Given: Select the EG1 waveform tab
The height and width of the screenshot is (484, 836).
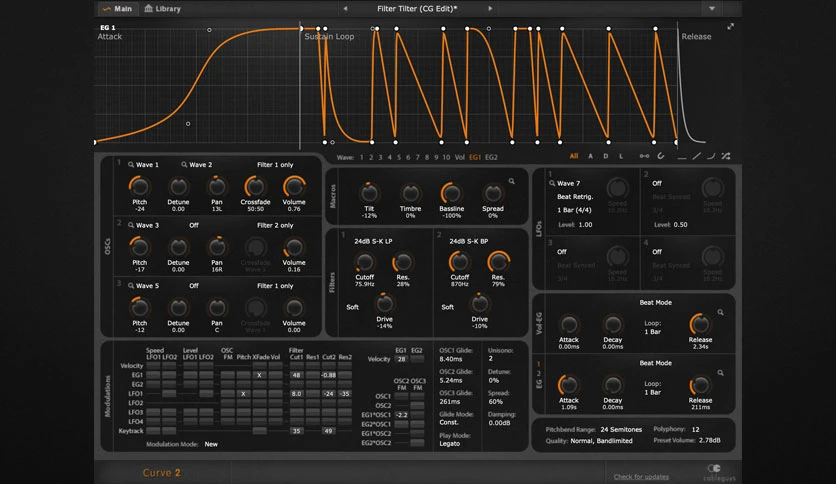Looking at the screenshot, I should coord(475,157).
